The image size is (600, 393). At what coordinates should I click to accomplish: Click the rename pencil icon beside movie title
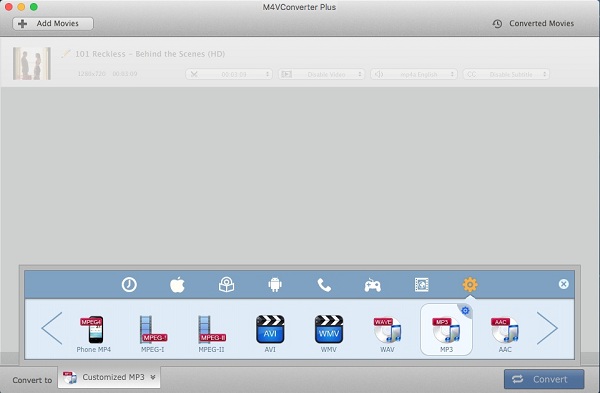pos(66,54)
